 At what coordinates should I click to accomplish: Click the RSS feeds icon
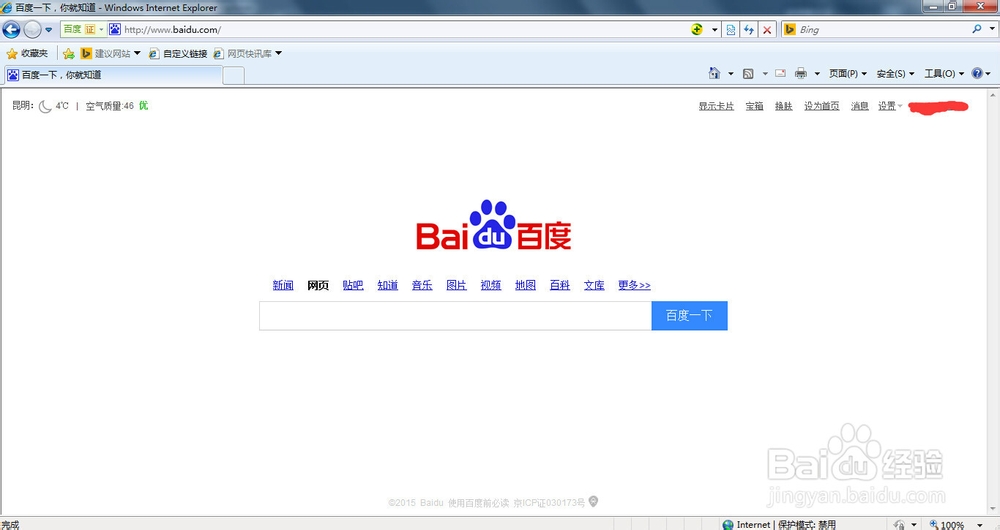748,73
